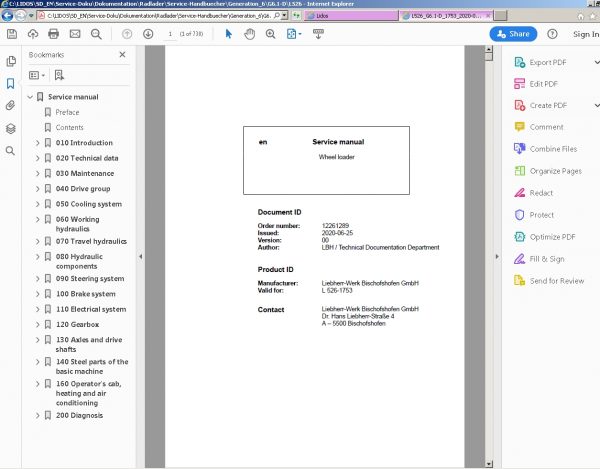
Task: Toggle the Bookmarks panel icon
Action: coord(11,83)
